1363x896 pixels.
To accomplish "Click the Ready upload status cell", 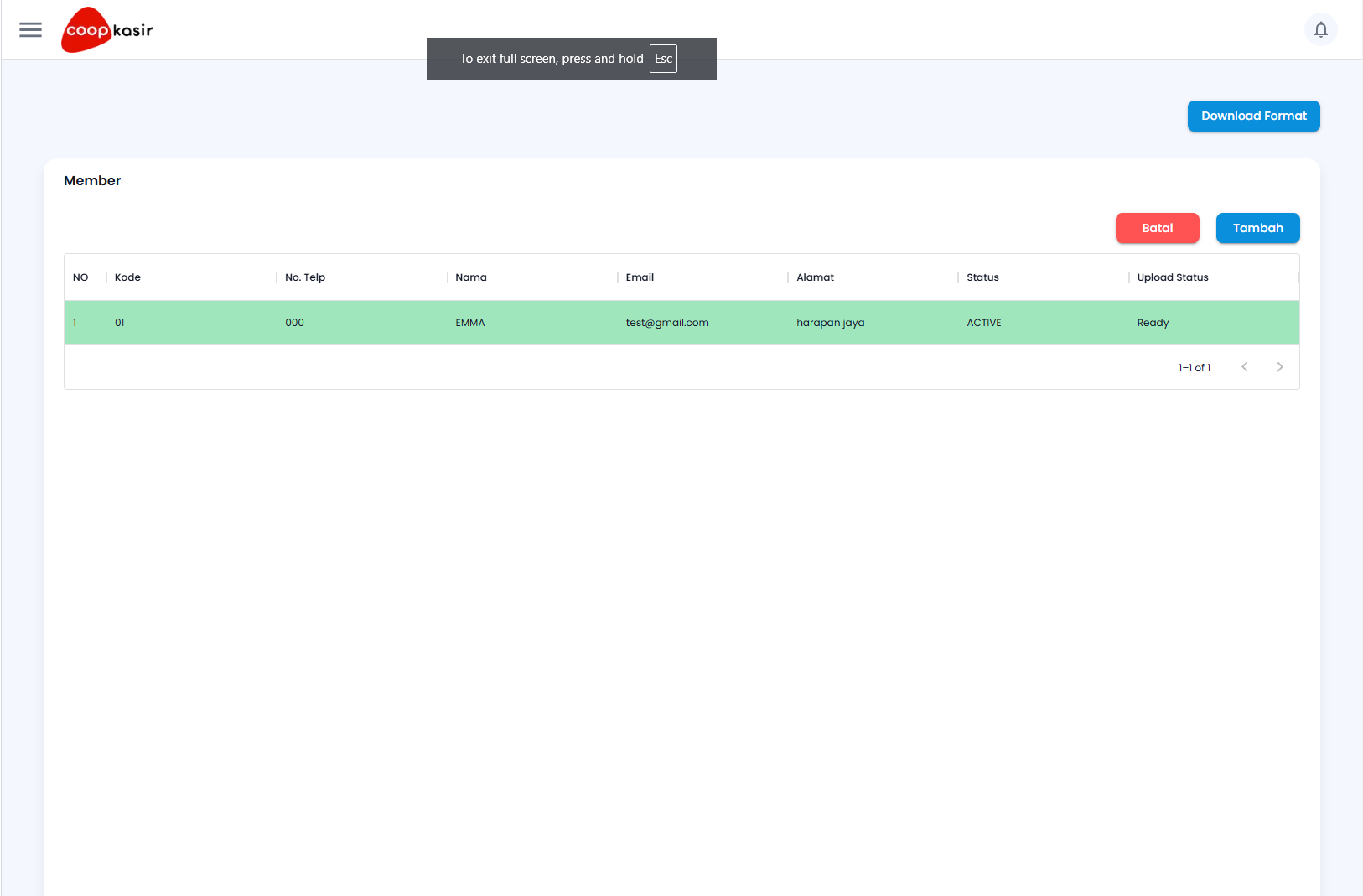I will pyautogui.click(x=1153, y=322).
